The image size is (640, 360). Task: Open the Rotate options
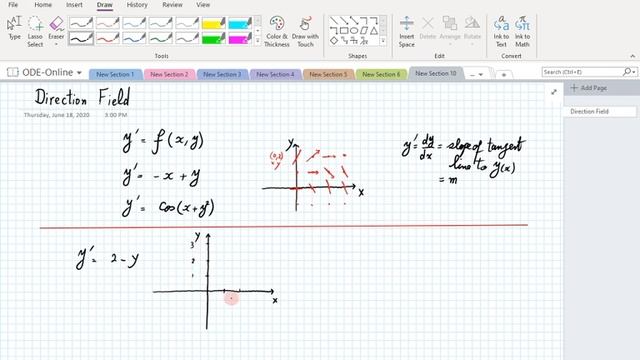point(472,28)
